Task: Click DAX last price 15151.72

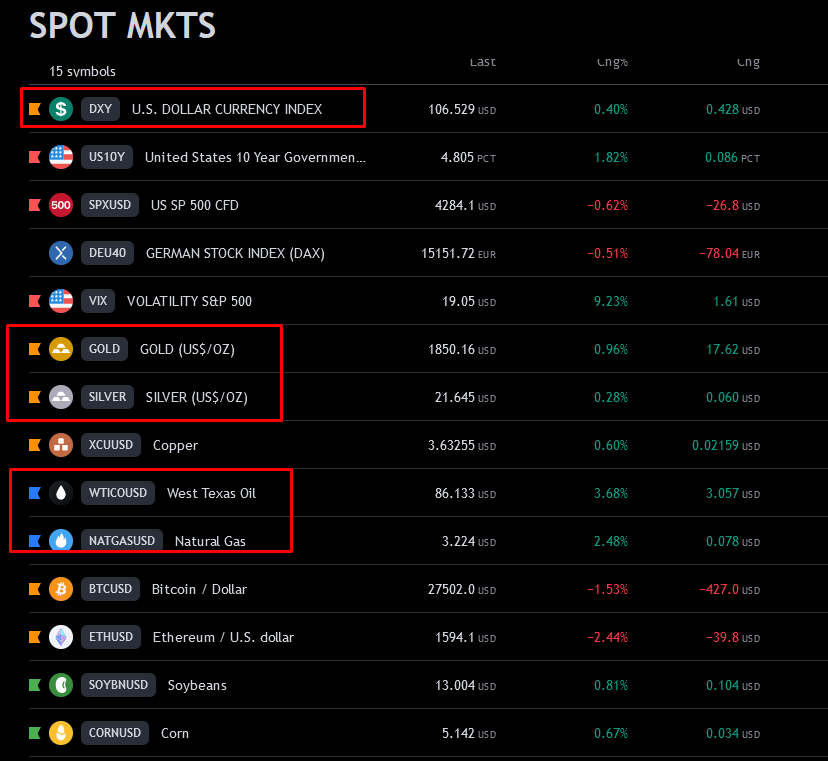Action: 448,253
